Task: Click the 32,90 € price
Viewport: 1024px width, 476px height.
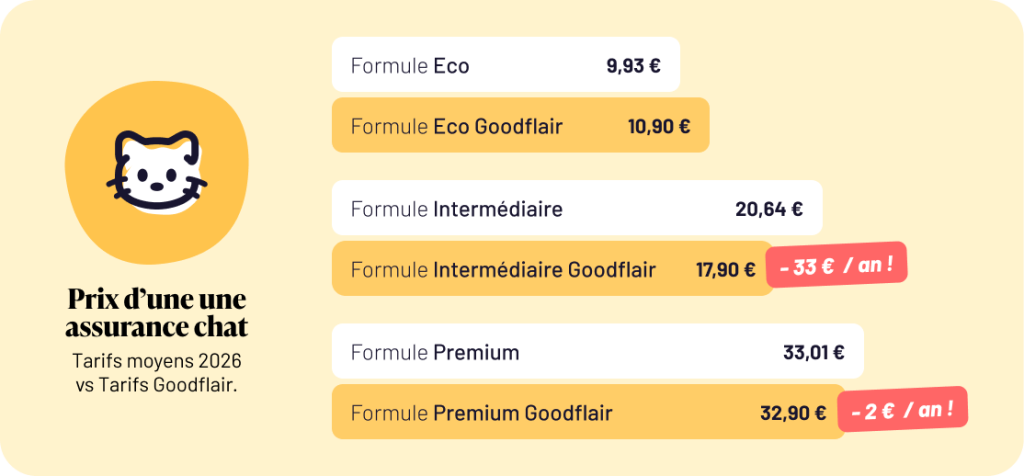Action: pos(792,412)
